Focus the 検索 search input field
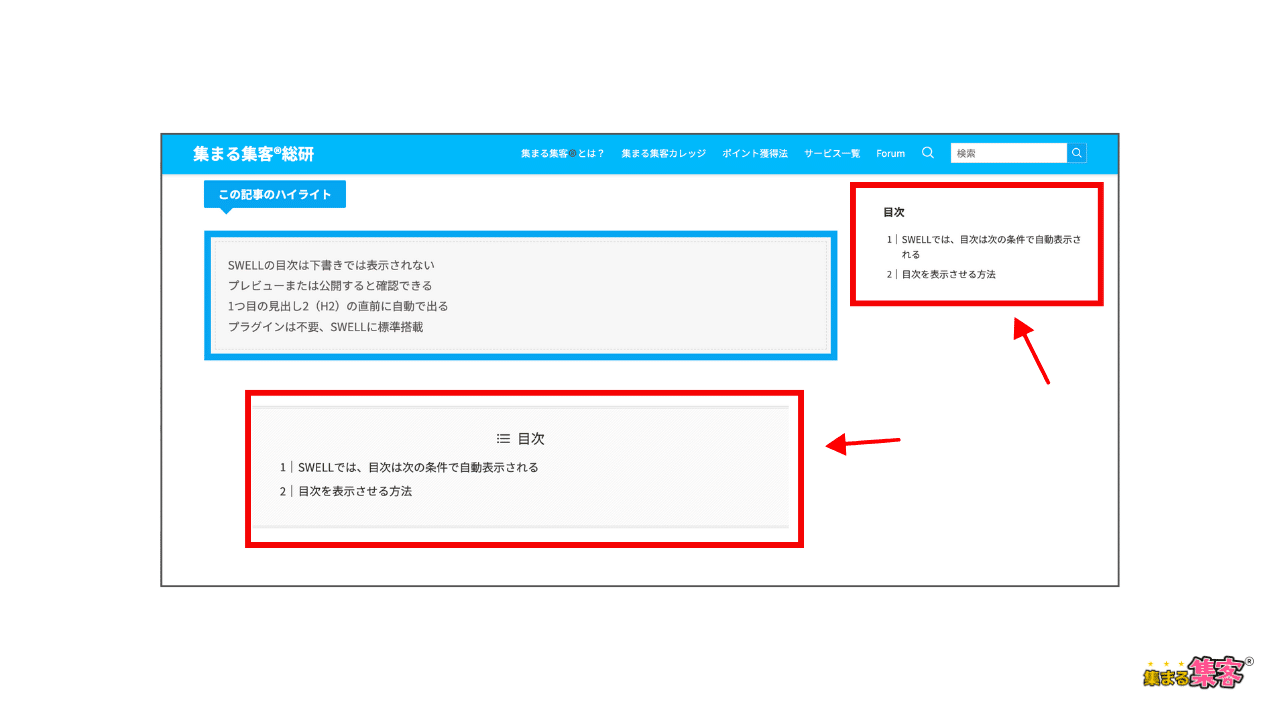The height and width of the screenshot is (720, 1280). (x=1009, y=153)
